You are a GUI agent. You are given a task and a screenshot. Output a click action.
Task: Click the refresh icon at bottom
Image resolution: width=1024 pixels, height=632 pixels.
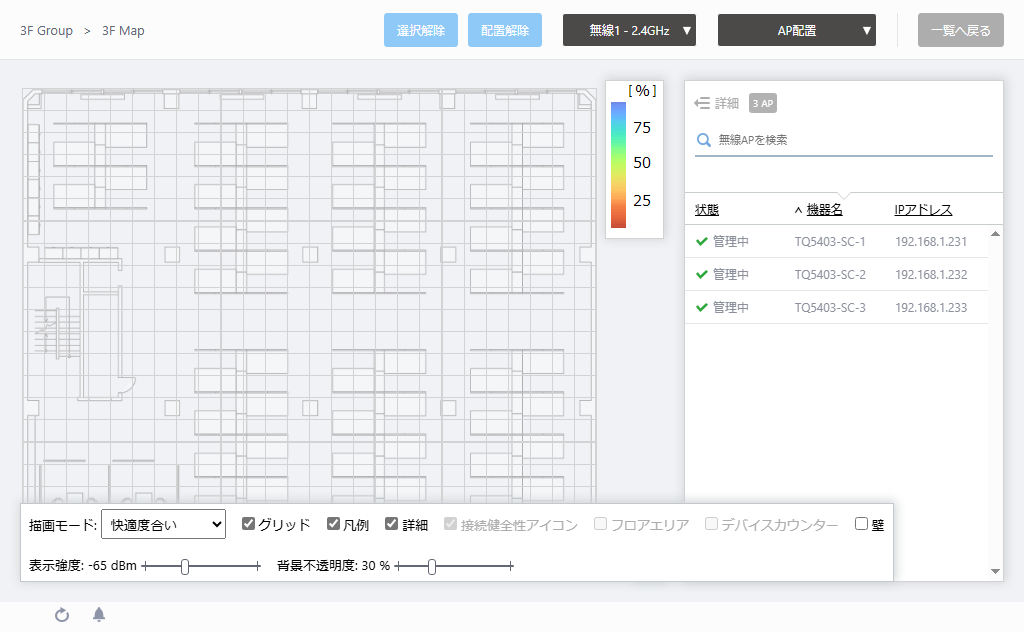tap(62, 614)
